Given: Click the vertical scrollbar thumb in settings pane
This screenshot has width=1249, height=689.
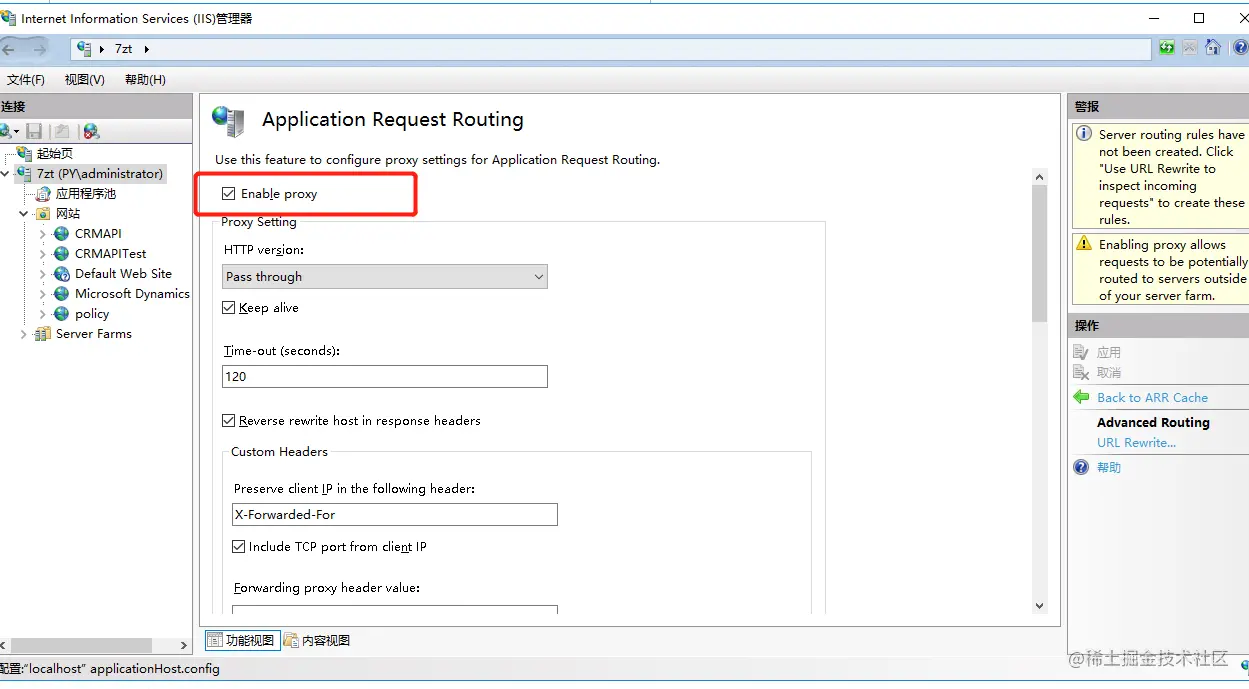Looking at the screenshot, I should pos(1039,252).
